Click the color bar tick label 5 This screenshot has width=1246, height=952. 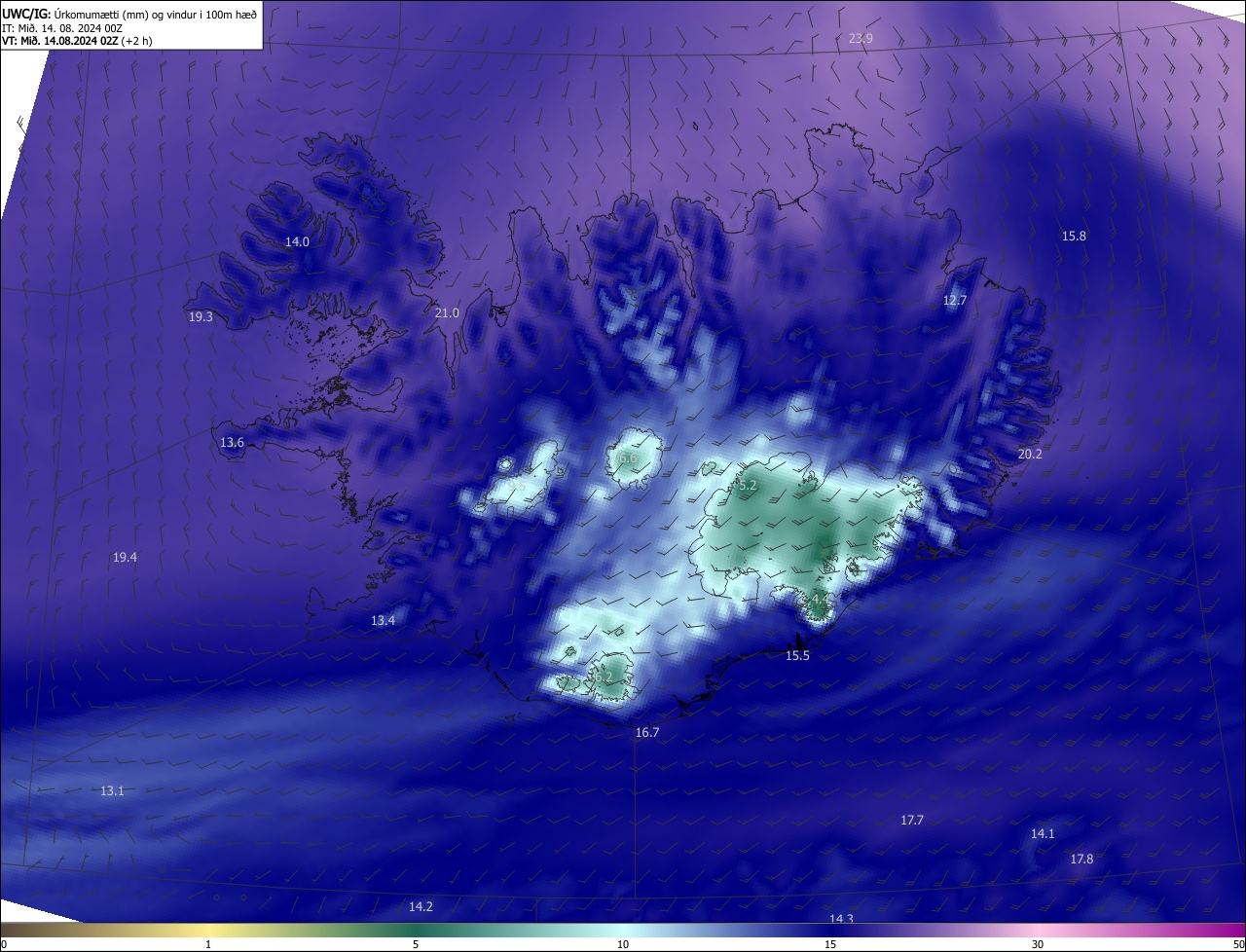coord(416,944)
